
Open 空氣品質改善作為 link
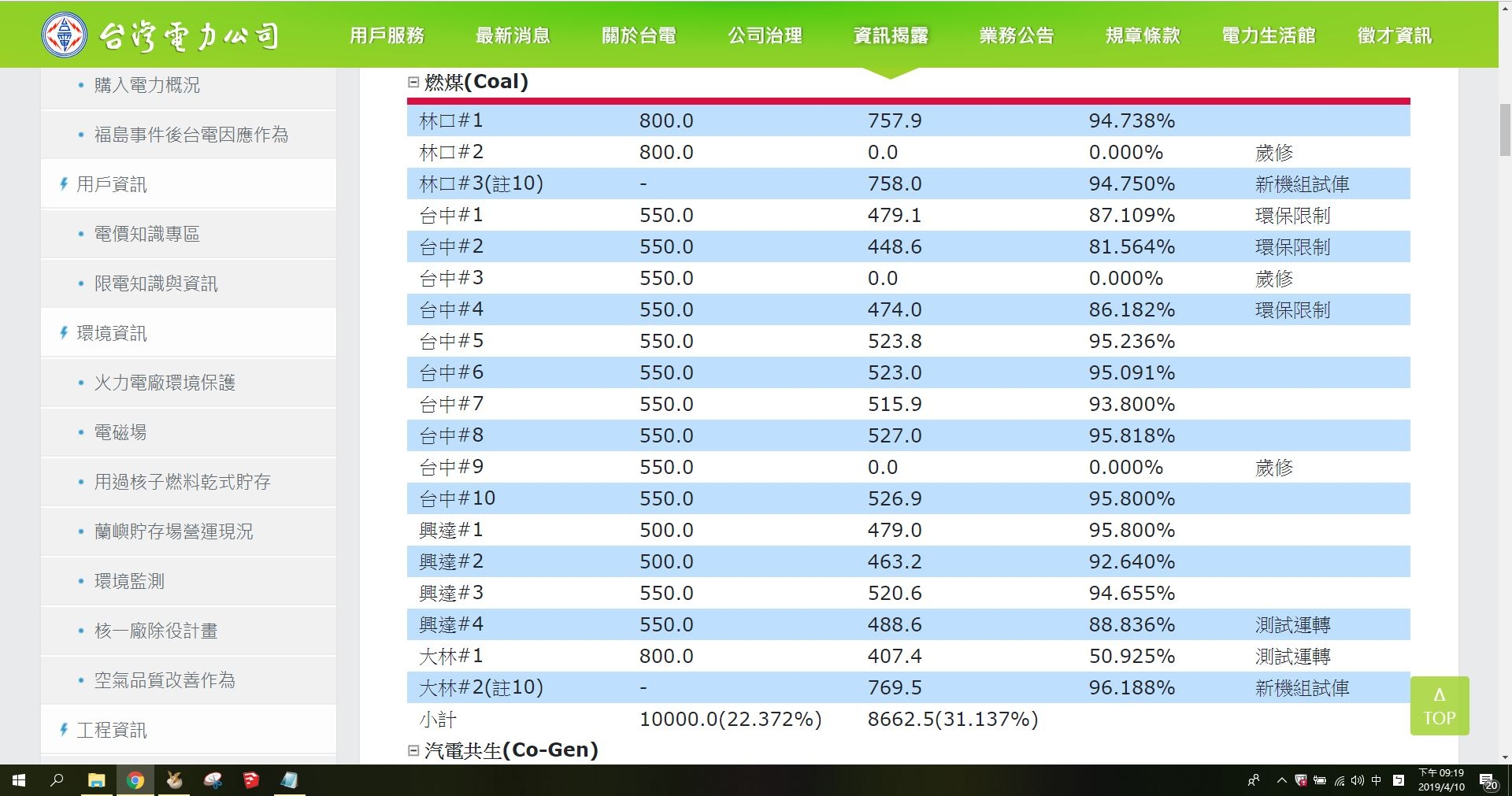coord(165,680)
